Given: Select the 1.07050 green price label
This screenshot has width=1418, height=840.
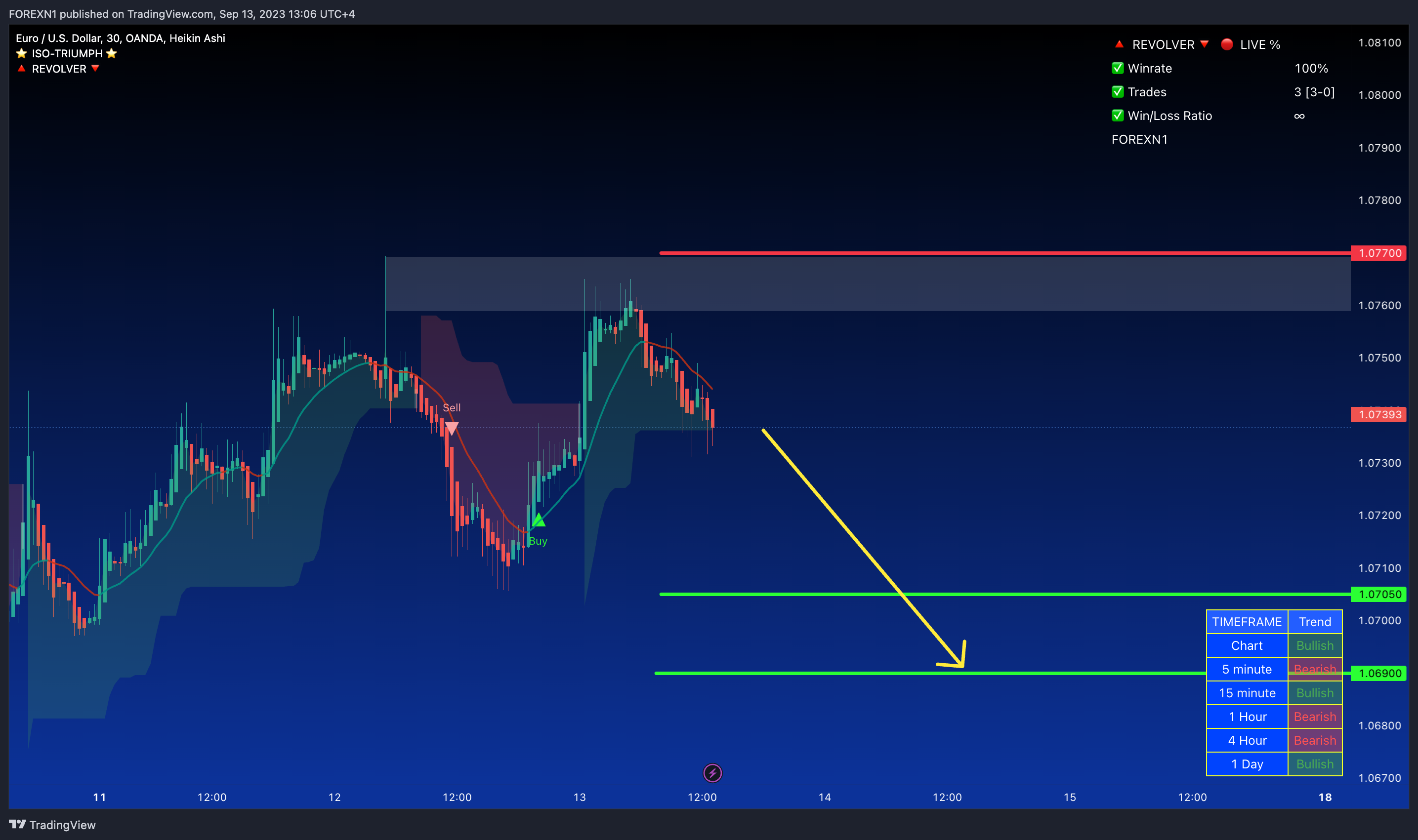Looking at the screenshot, I should pos(1378,595).
